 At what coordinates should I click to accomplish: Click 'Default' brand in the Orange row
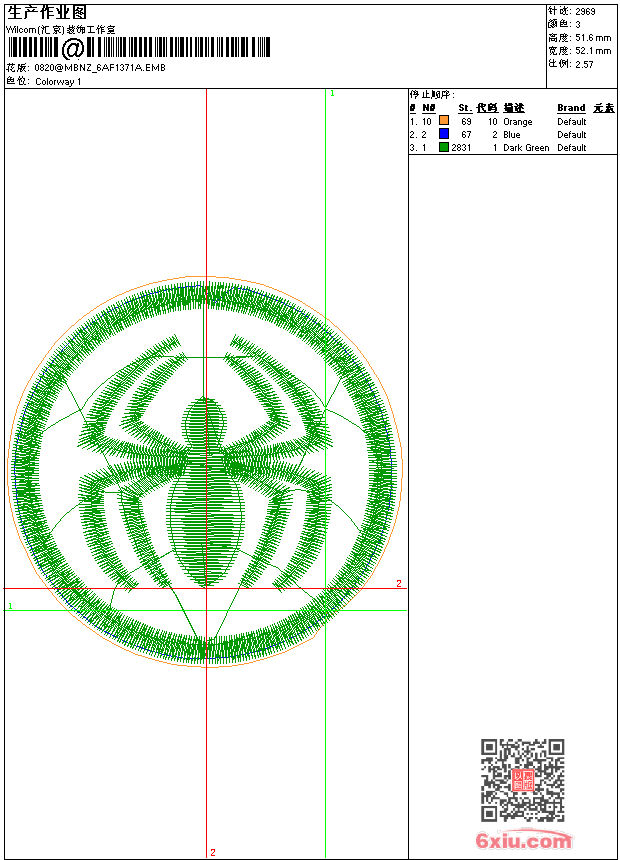(572, 121)
